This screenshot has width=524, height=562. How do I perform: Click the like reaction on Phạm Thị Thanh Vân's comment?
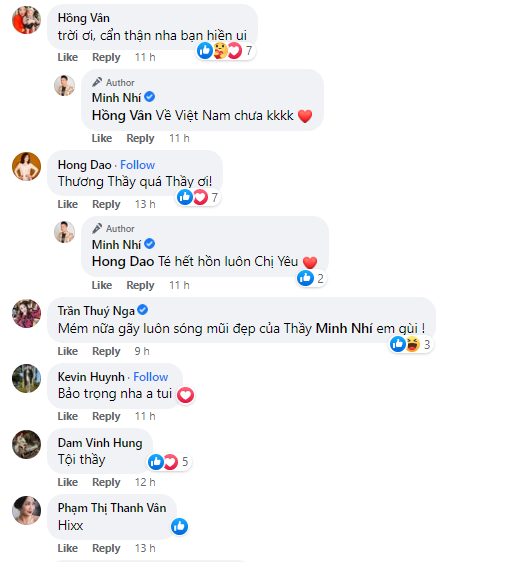coord(179,526)
